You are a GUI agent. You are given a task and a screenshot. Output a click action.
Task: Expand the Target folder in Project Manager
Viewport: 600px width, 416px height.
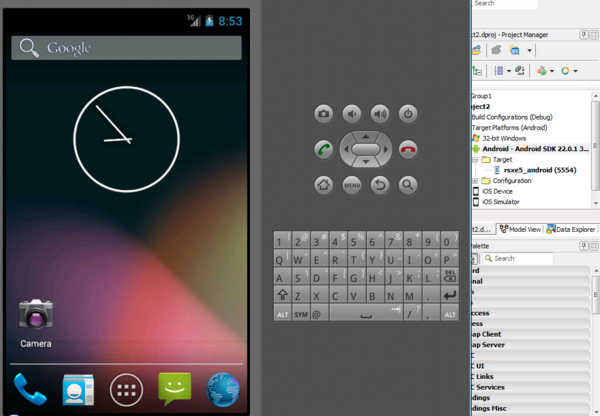pyautogui.click(x=475, y=159)
